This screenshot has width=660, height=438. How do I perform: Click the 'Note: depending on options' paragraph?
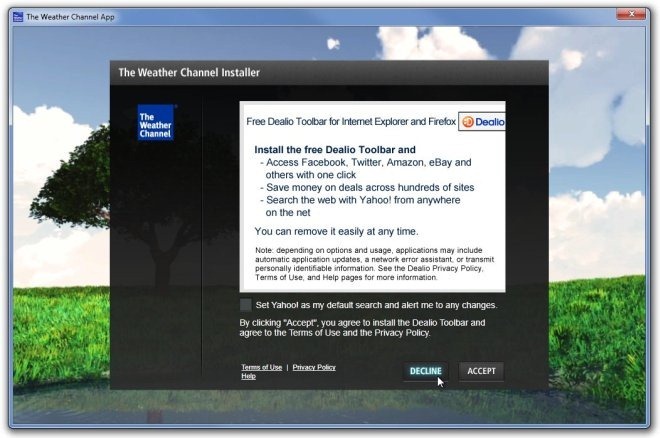tap(374, 264)
